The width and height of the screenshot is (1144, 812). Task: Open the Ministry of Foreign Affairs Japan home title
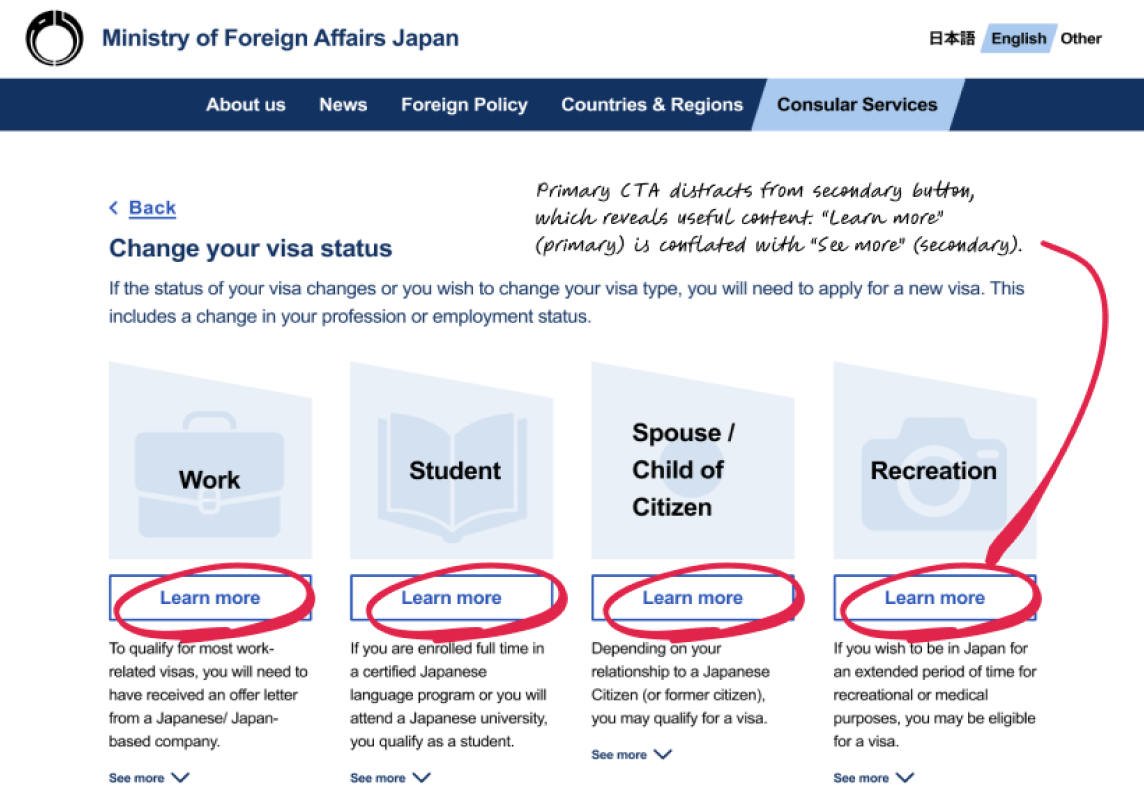(280, 38)
